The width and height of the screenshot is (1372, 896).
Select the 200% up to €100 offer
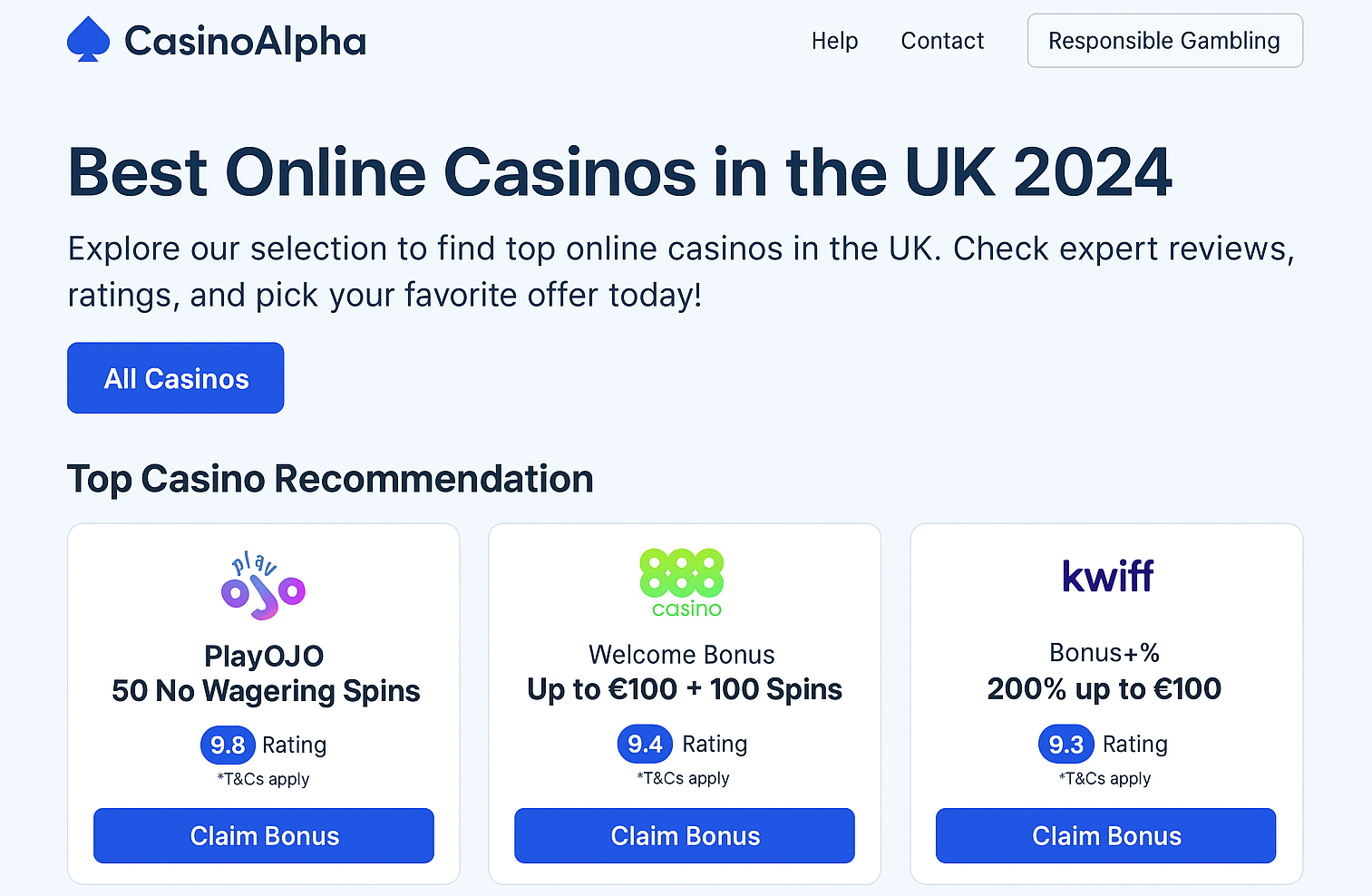click(1104, 689)
